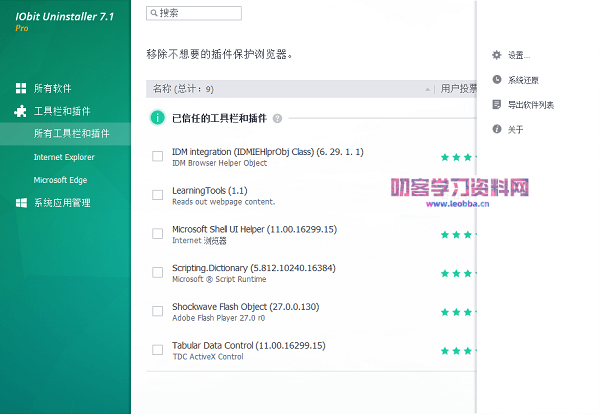600x414 pixels.
Task: Tick the Shockwave Flash Object checkbox
Action: click(157, 311)
